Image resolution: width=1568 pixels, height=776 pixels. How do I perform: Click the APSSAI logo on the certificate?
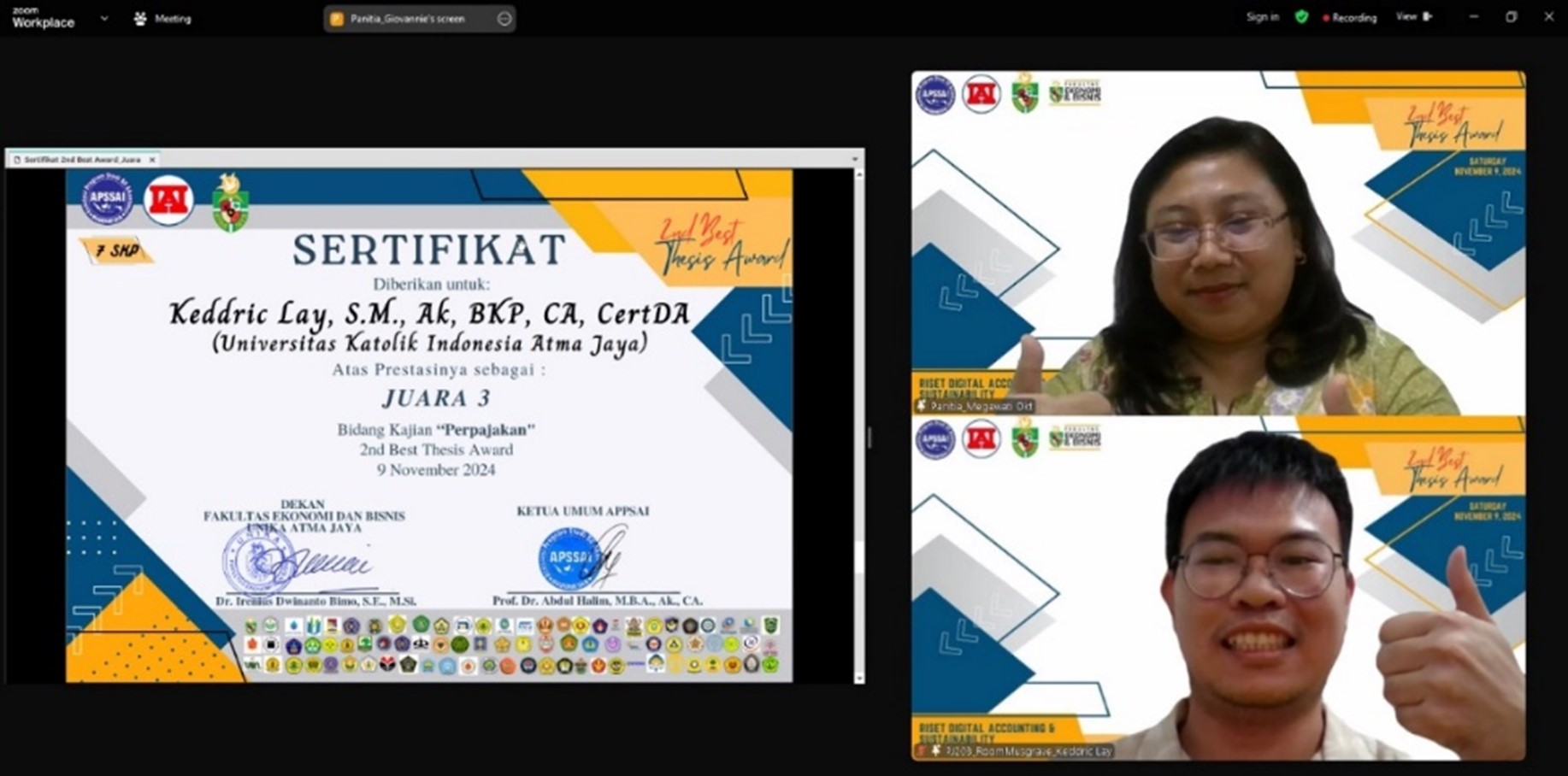tap(107, 200)
